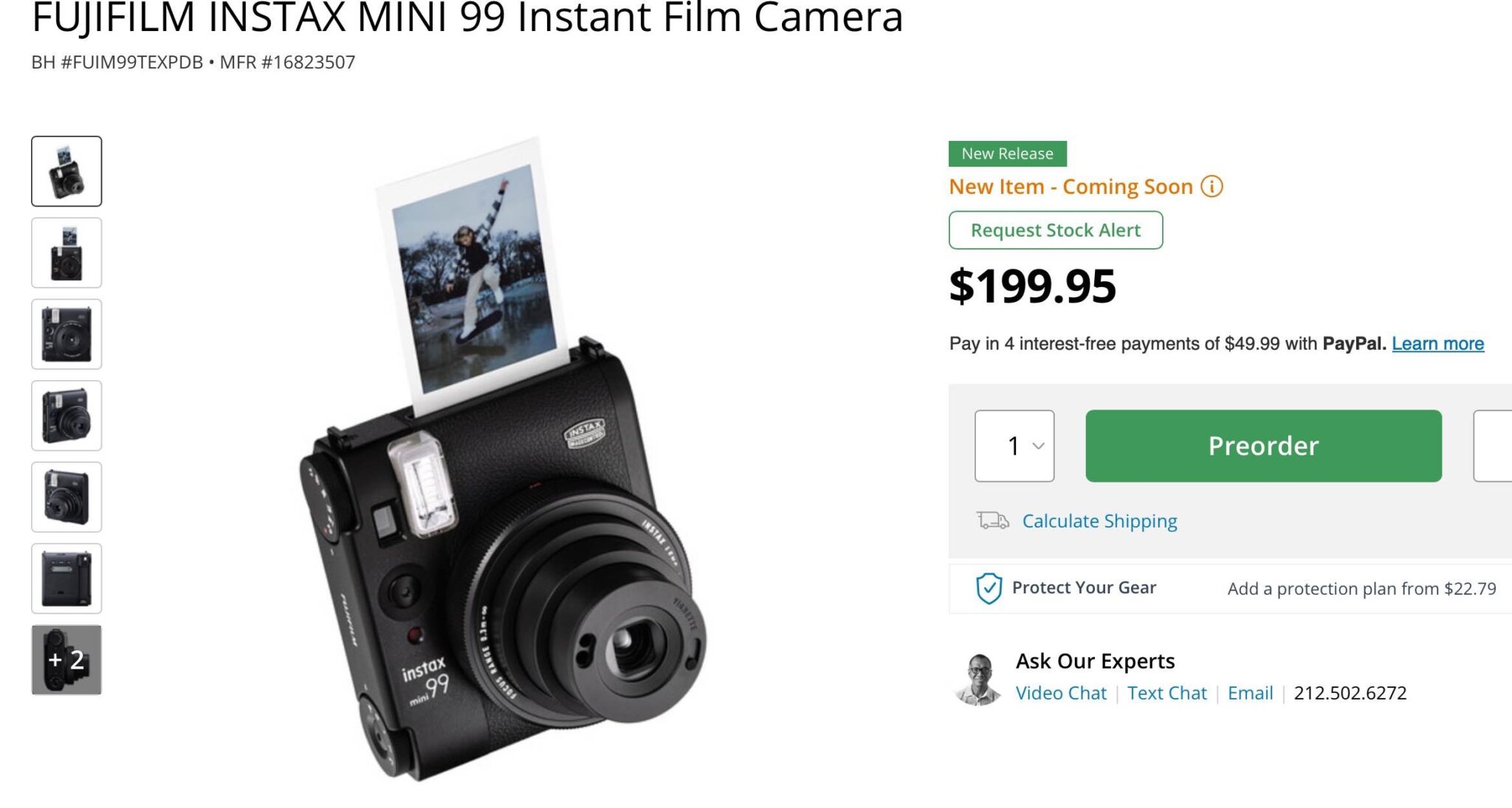
Task: Open the quantity dropdown
Action: click(x=1014, y=446)
